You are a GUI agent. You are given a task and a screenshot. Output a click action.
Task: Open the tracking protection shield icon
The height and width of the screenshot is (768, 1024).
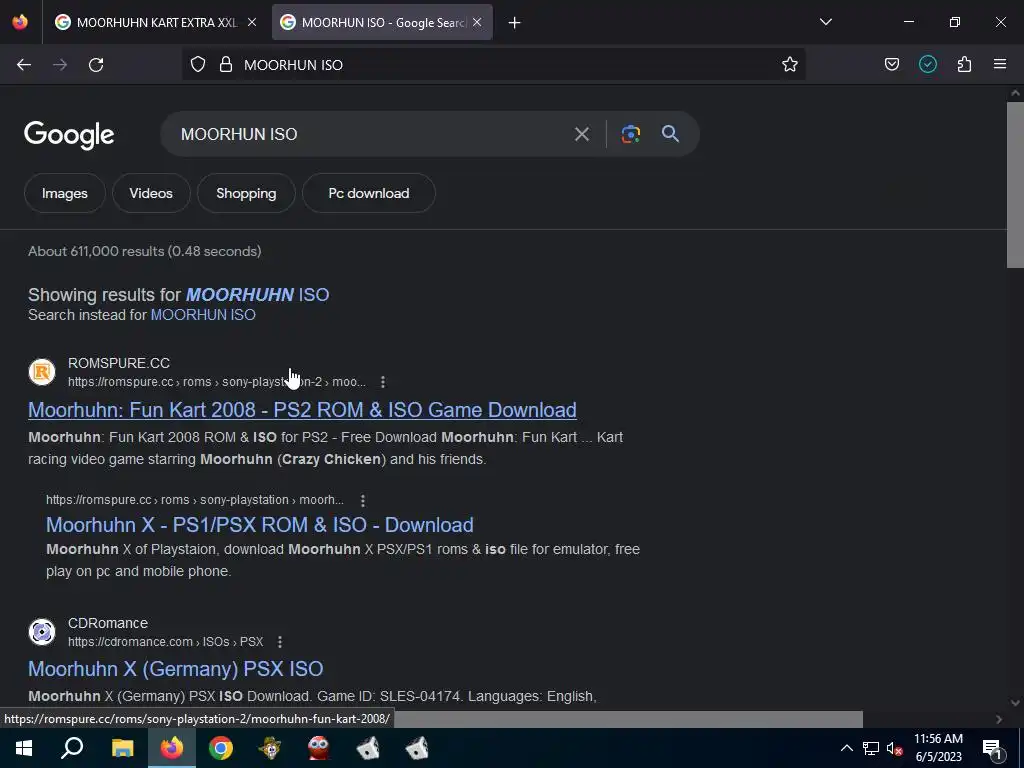(198, 64)
